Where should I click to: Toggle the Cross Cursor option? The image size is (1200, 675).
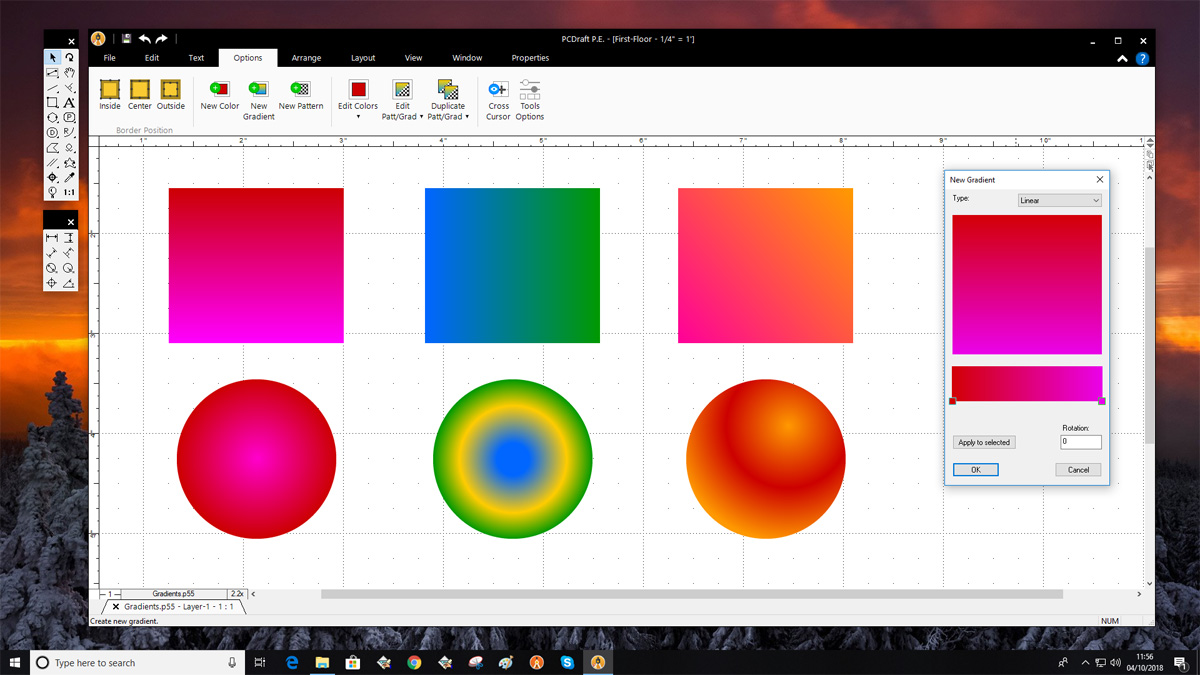(498, 90)
